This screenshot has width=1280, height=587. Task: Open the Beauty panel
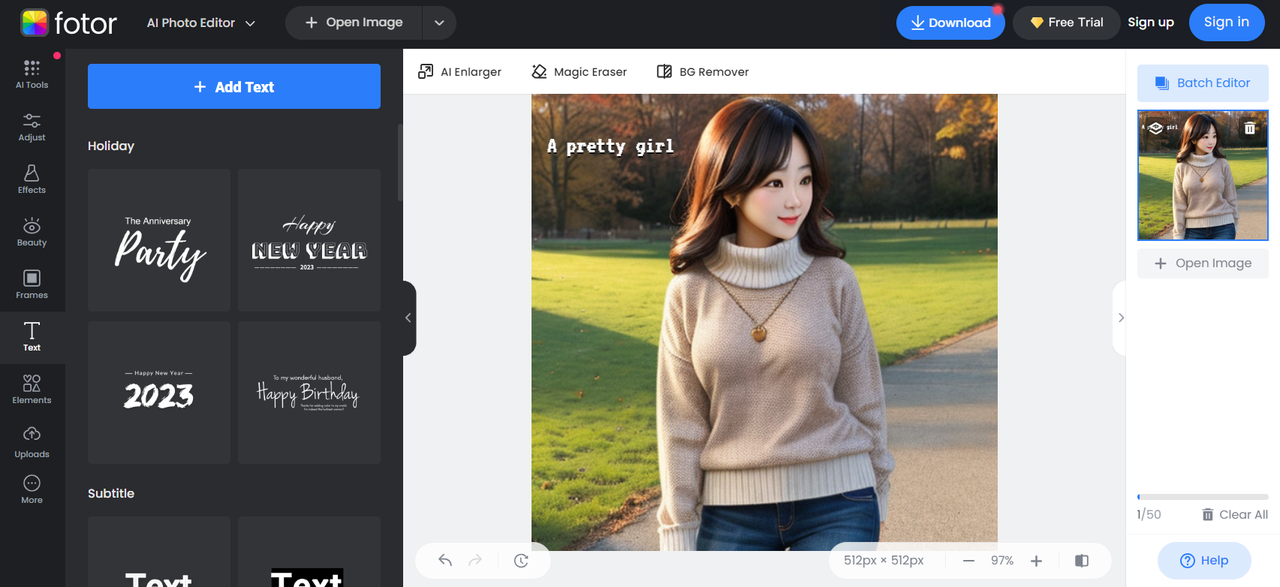pos(32,232)
